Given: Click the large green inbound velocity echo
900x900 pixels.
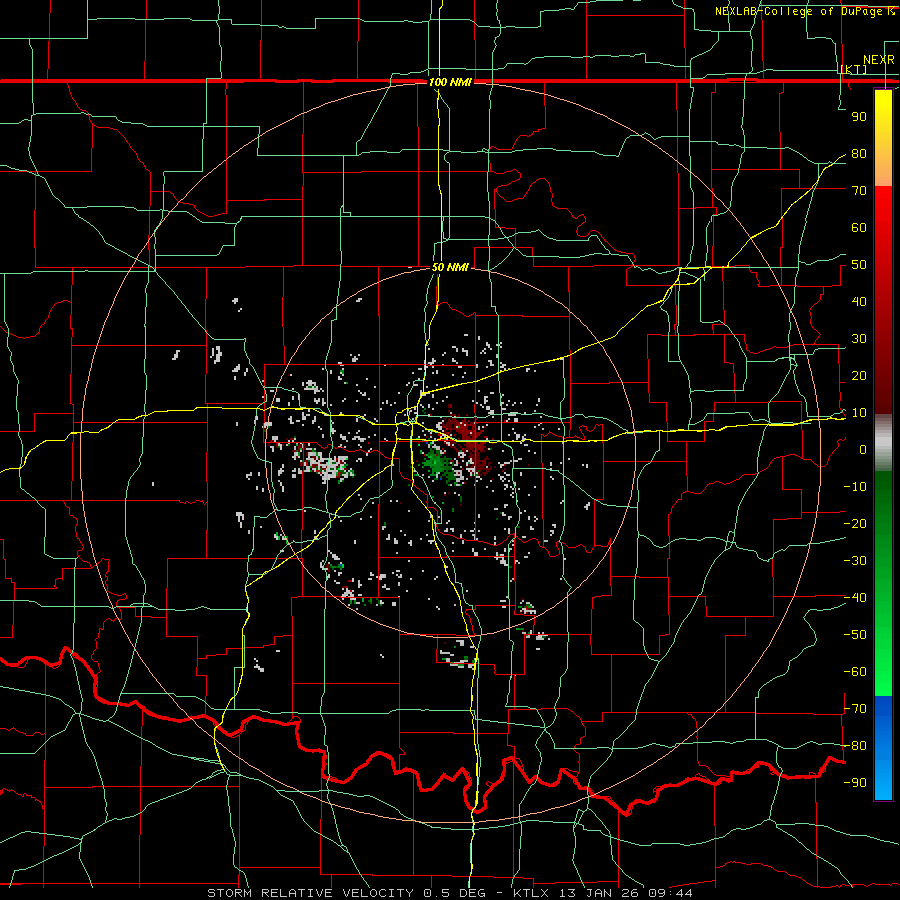Looking at the screenshot, I should click(436, 462).
